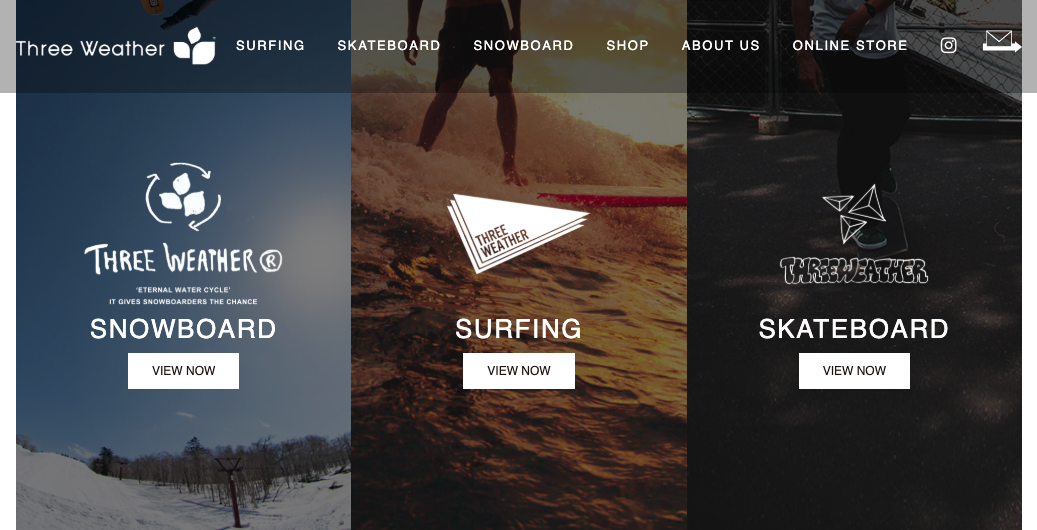
Task: Open the Instagram icon link
Action: click(x=948, y=45)
